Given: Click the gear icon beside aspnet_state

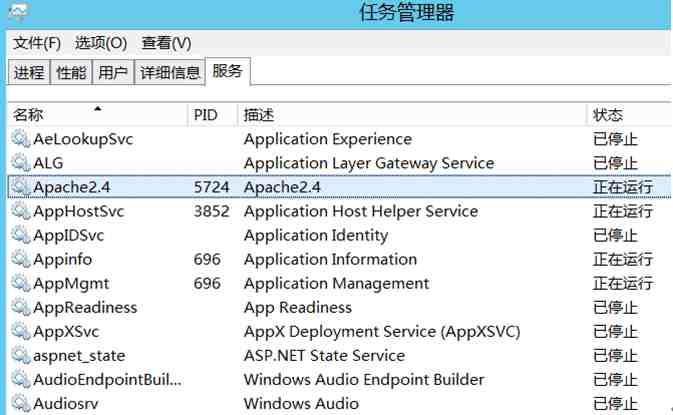Looking at the screenshot, I should coord(20,355).
